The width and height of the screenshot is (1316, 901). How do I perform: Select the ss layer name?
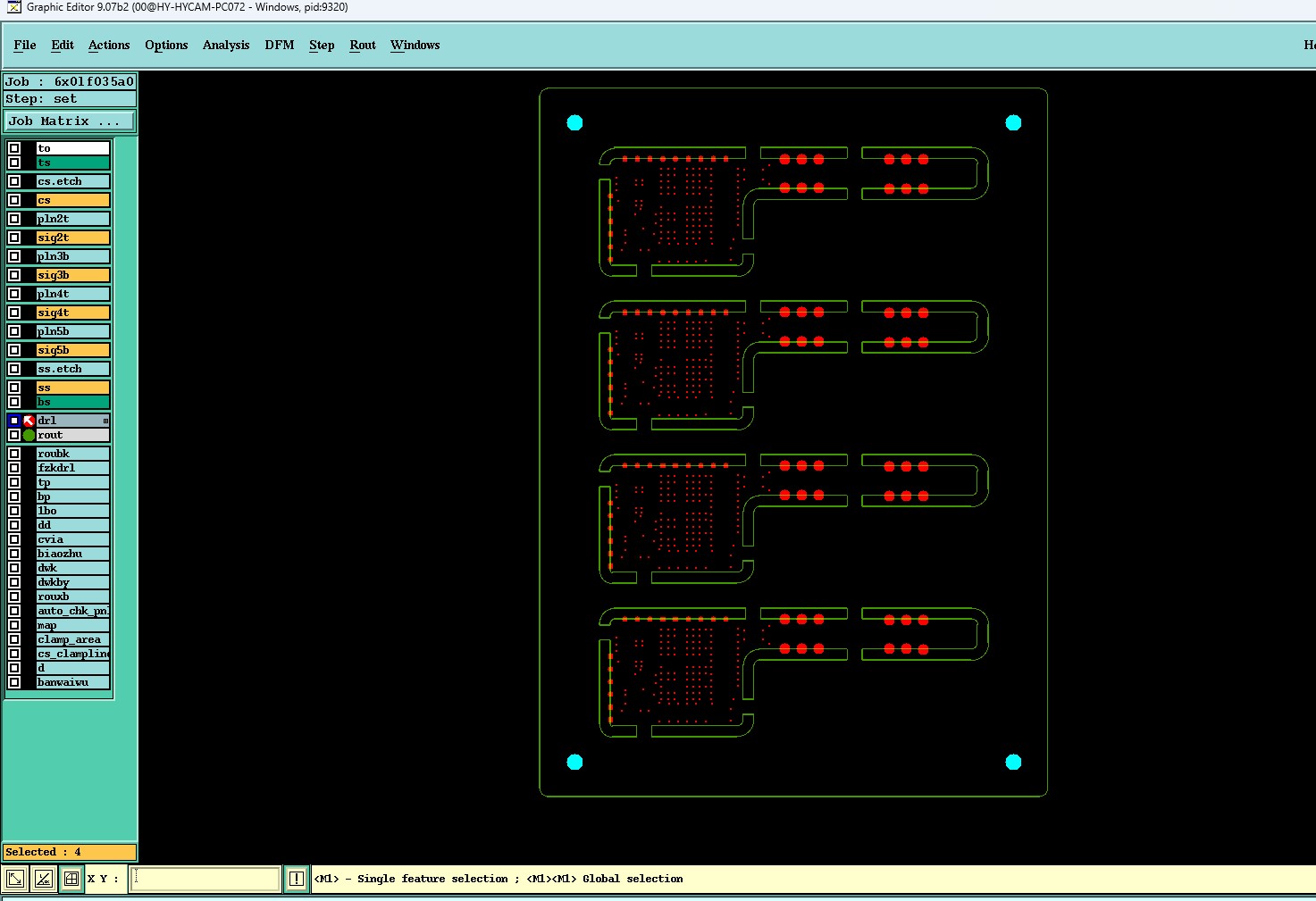pos(73,388)
